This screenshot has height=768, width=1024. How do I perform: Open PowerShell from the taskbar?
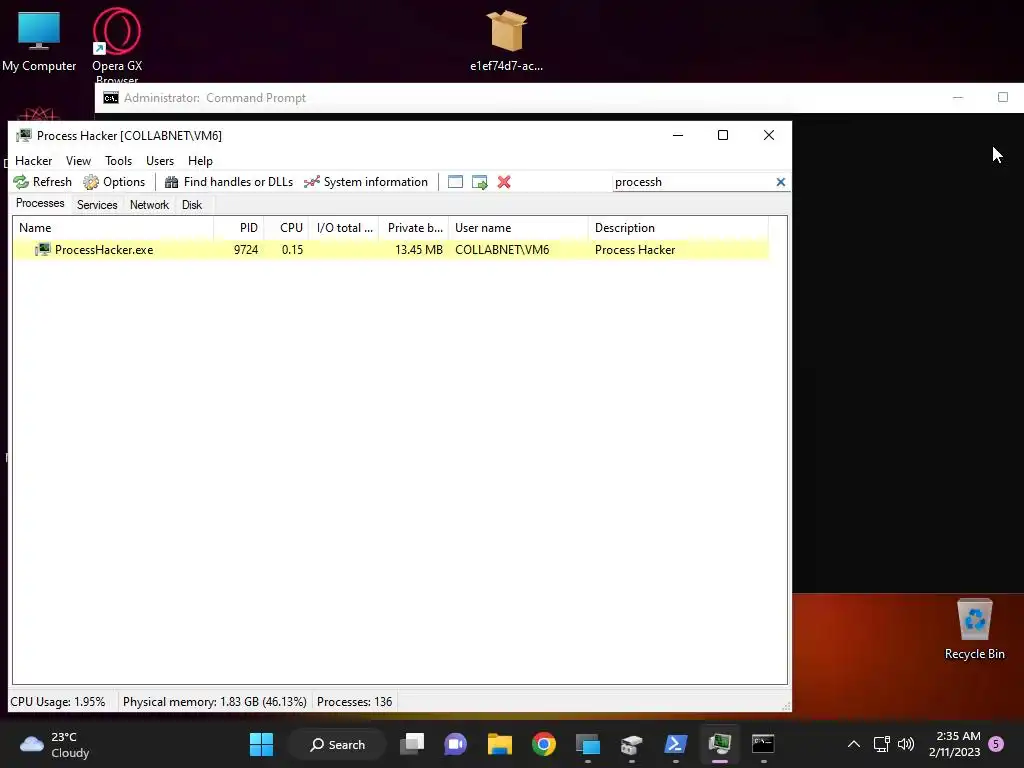pyautogui.click(x=675, y=744)
